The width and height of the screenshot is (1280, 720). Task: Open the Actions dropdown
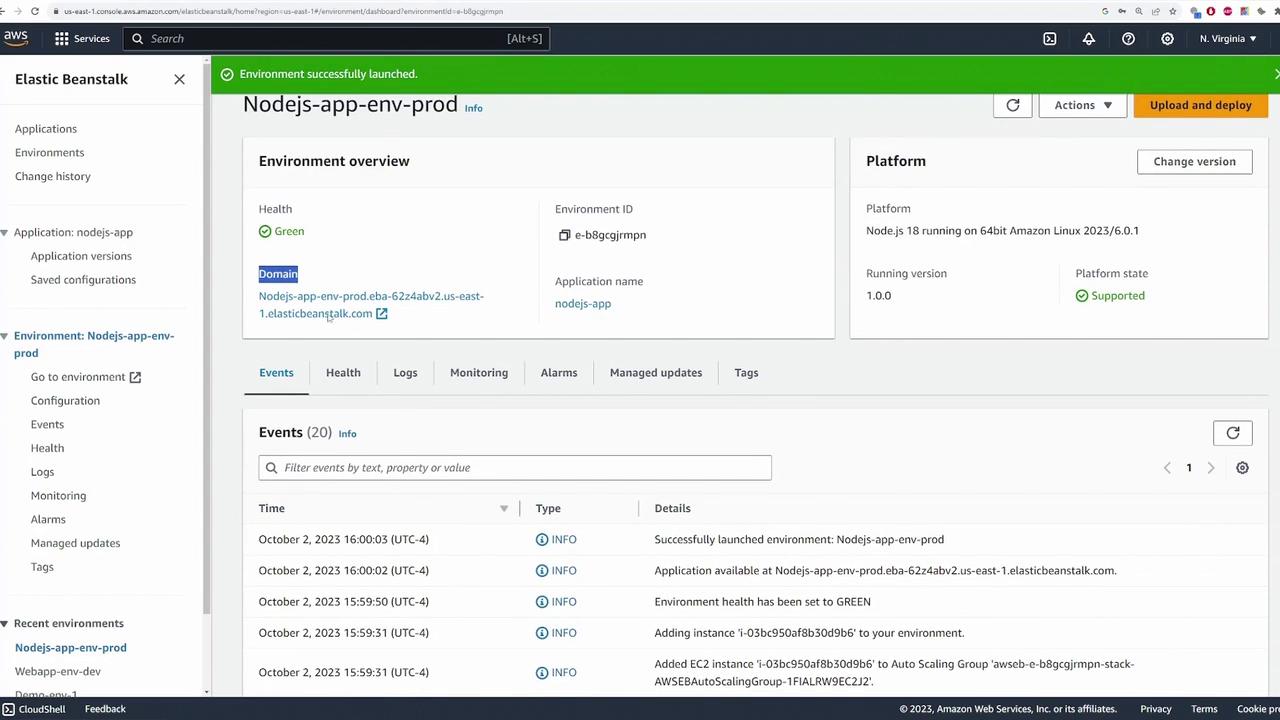1082,105
